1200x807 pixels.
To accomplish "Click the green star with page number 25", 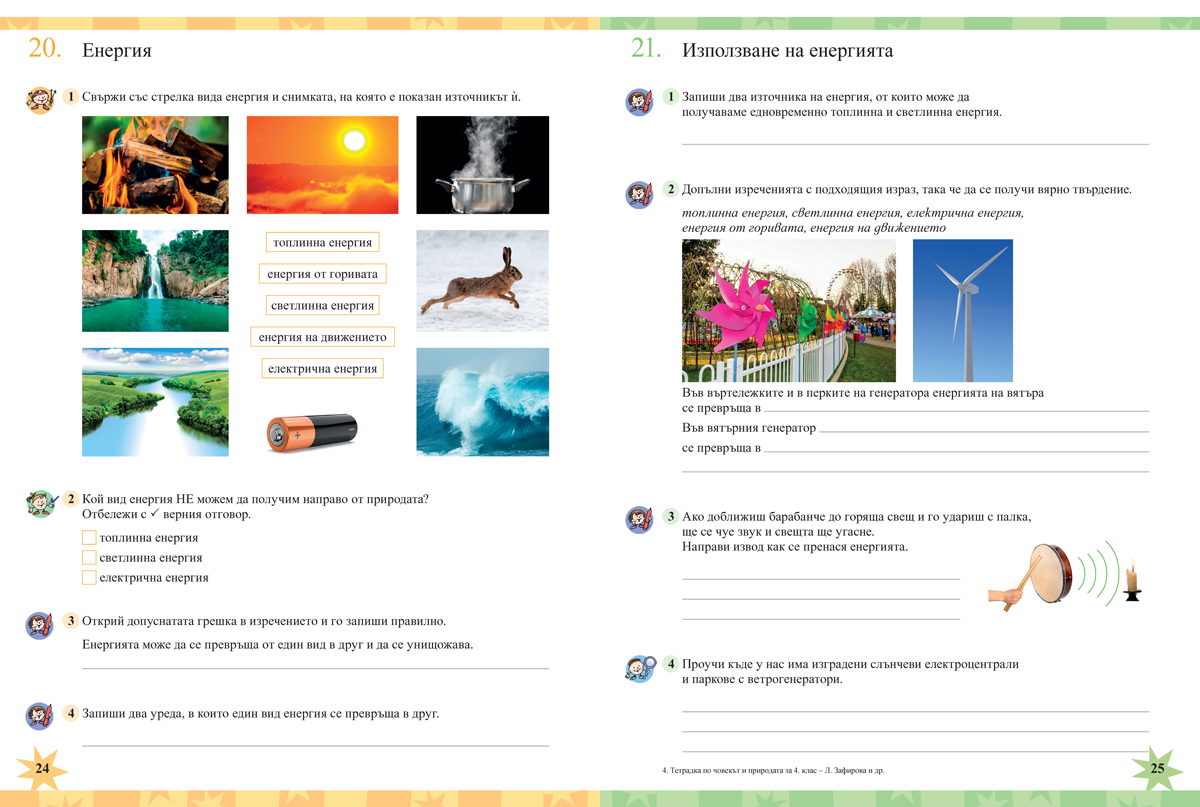I will (x=1158, y=766).
